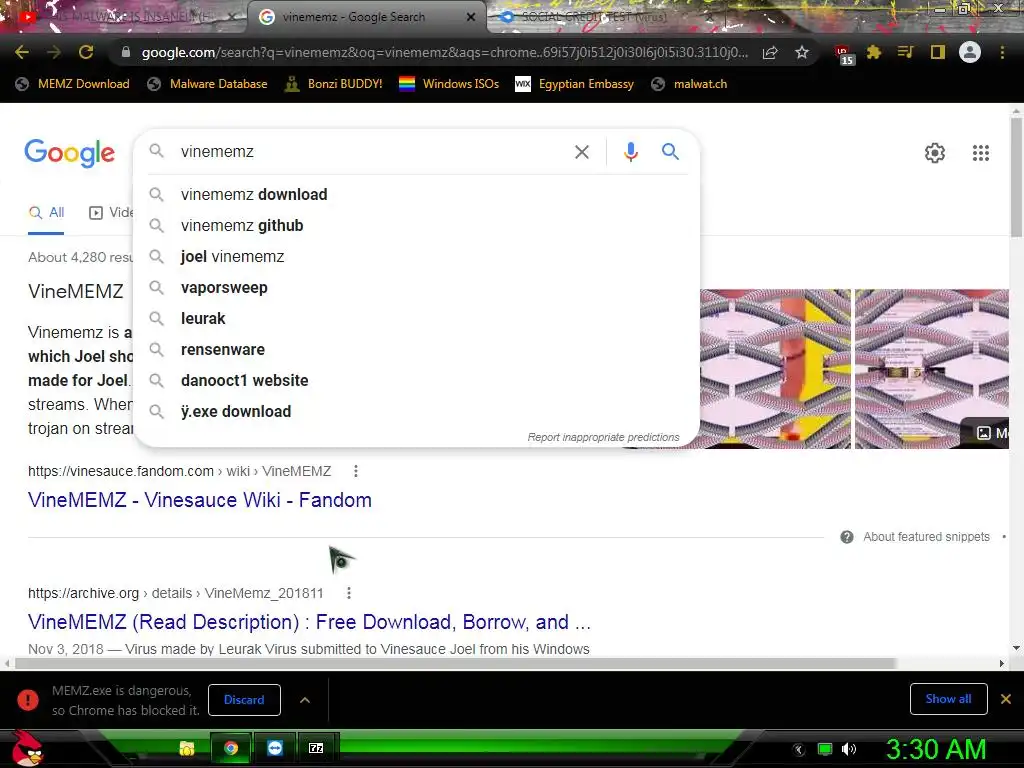Clear the search box with the X
Screen dimensions: 1024x768
[581, 152]
